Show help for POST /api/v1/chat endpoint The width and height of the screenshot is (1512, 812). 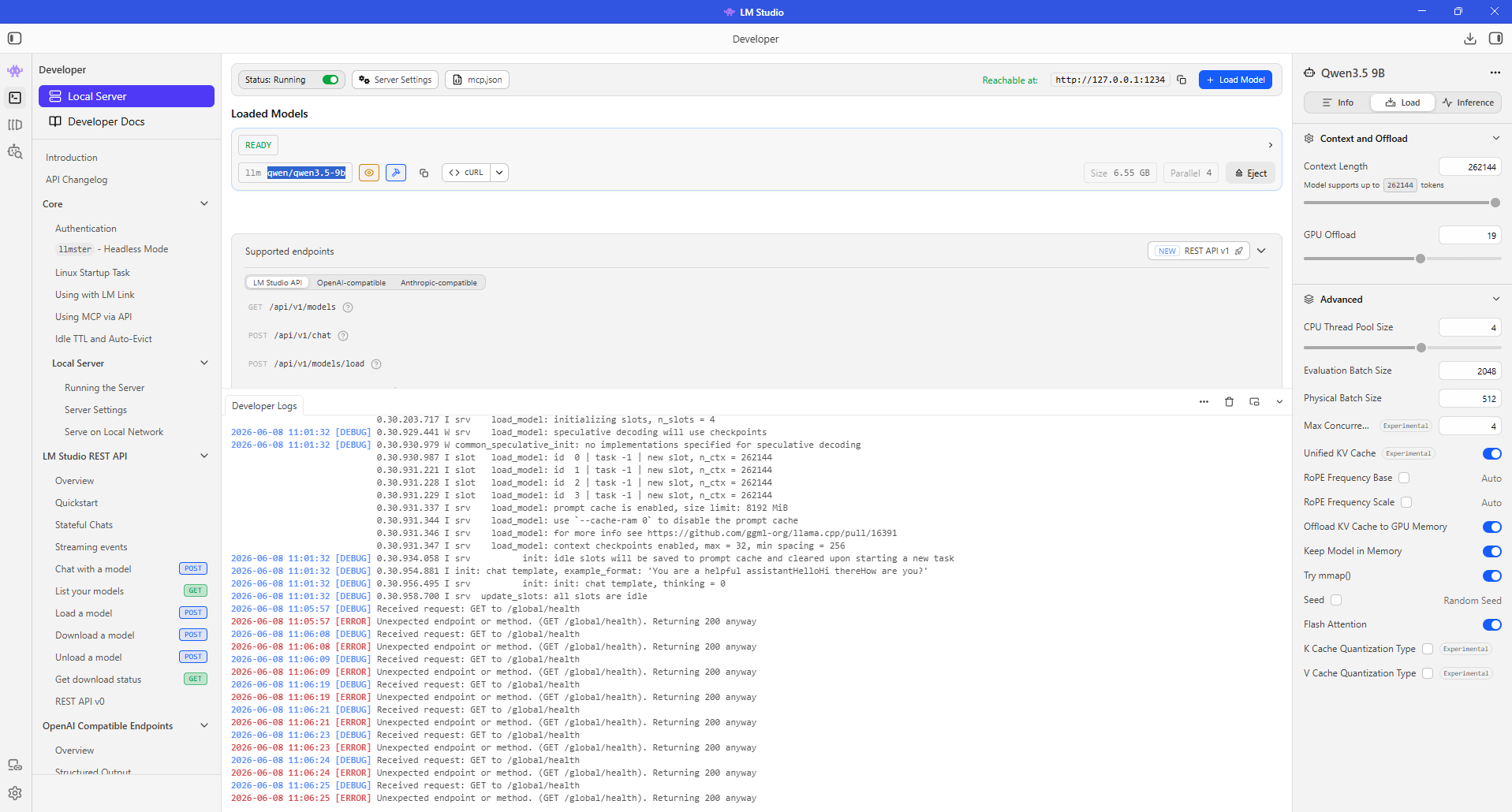pos(343,336)
